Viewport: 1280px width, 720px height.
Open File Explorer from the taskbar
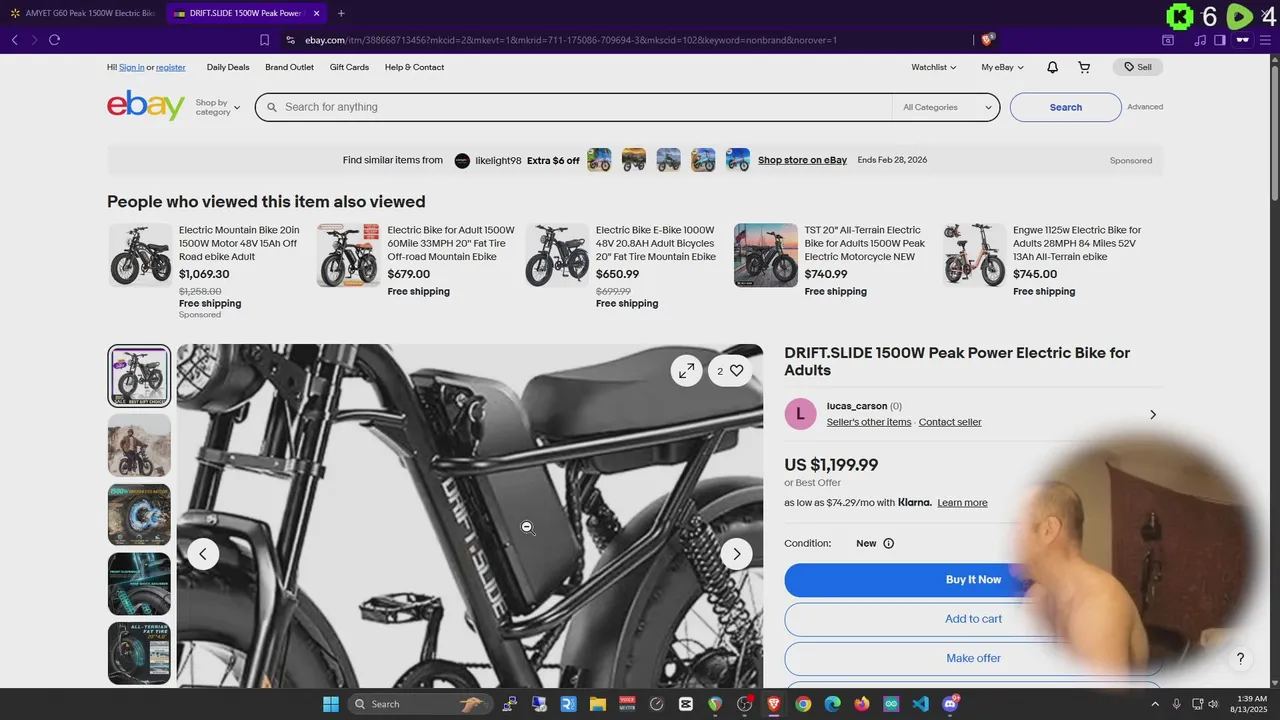pos(598,704)
